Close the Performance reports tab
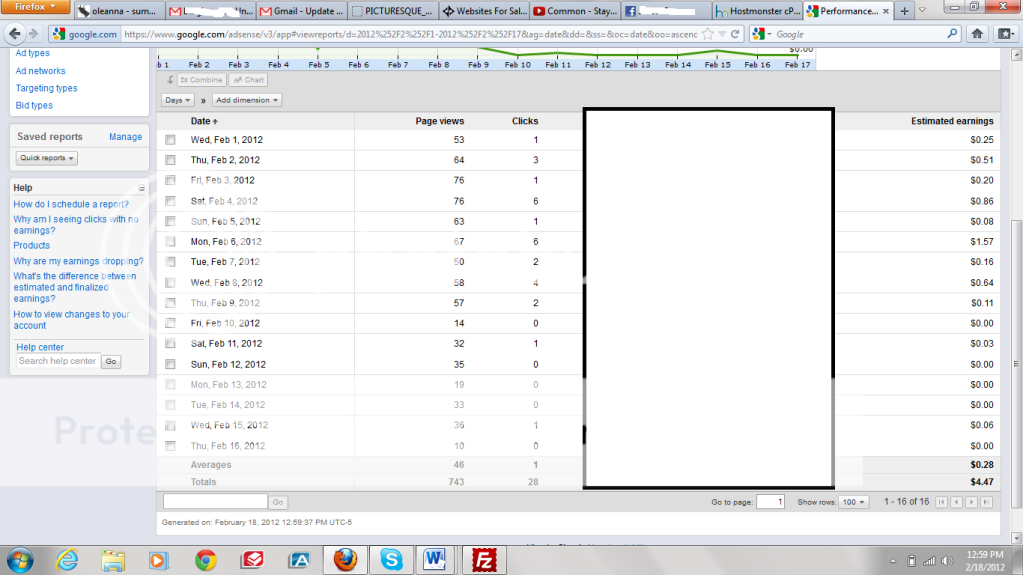 pos(885,11)
